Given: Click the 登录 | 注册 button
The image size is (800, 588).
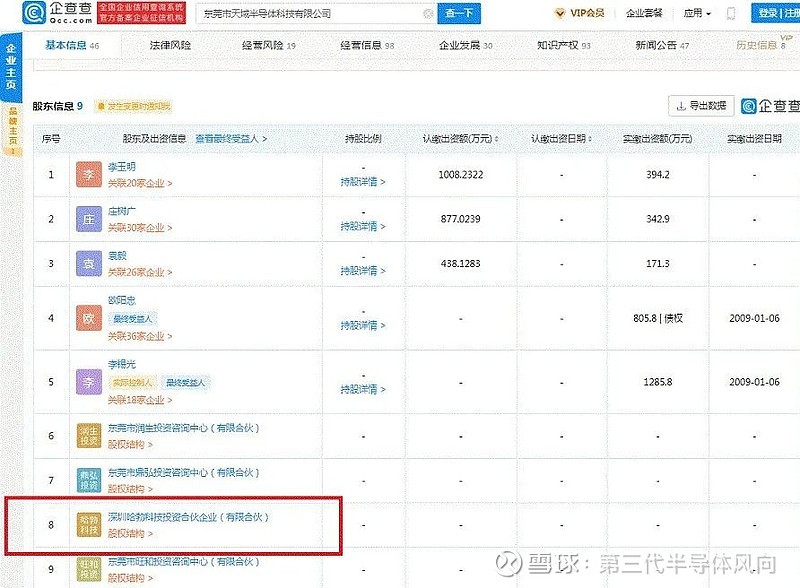Looking at the screenshot, I should coord(777,13).
